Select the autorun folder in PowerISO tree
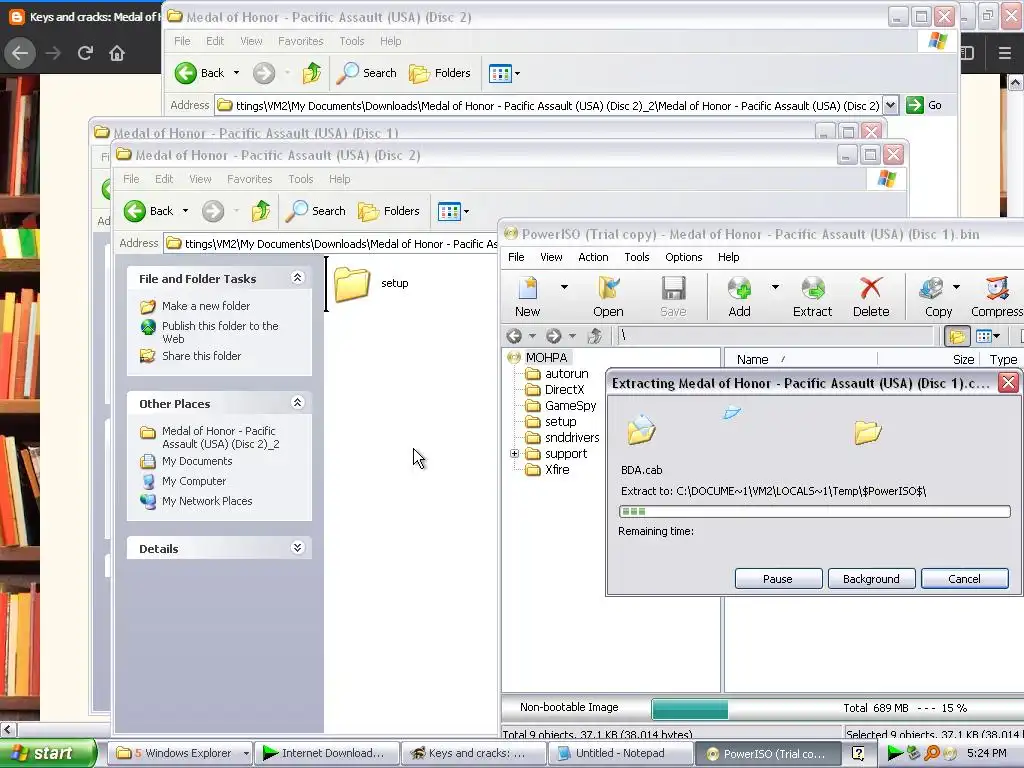Viewport: 1024px width, 768px height. [566, 374]
